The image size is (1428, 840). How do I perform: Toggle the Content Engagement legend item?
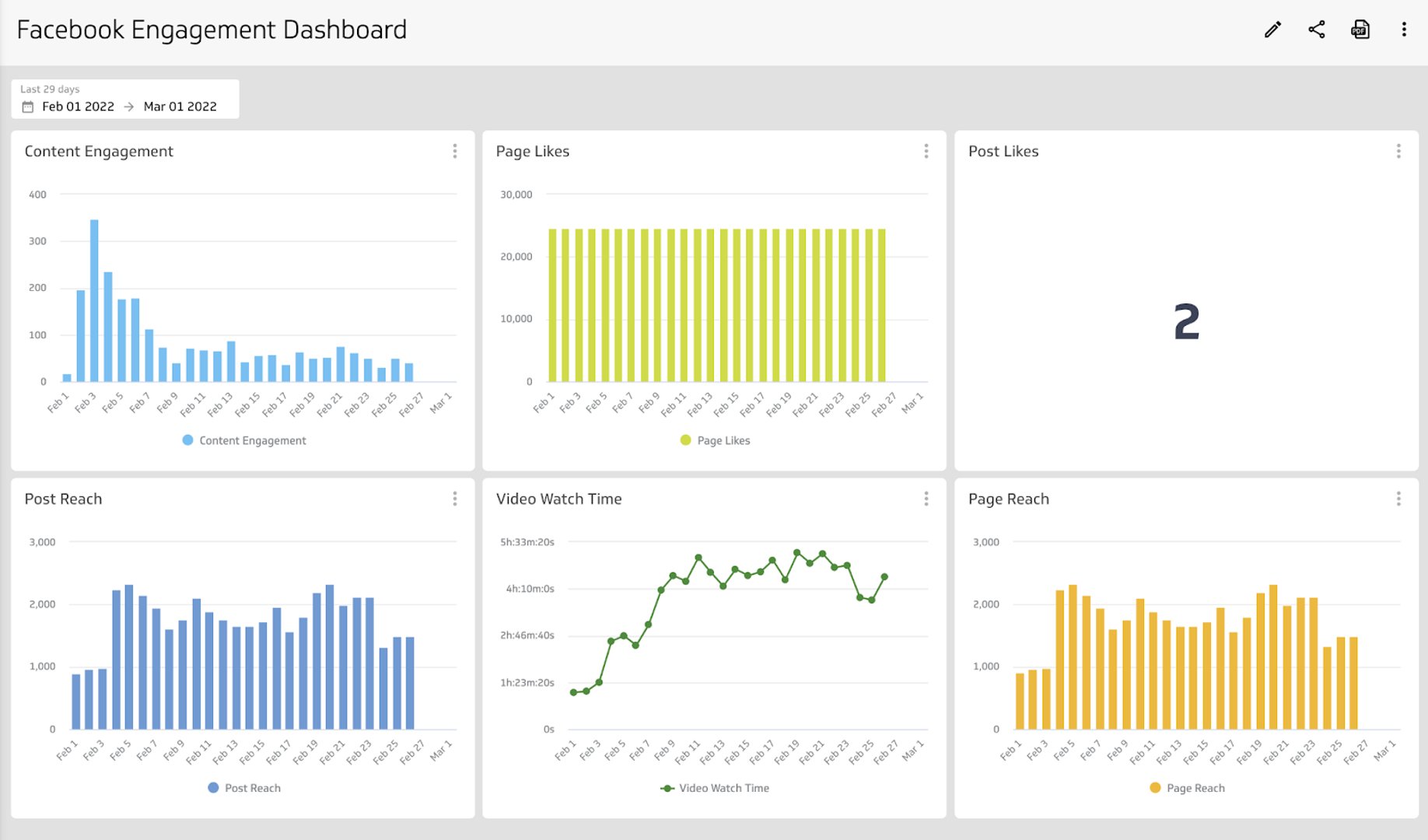[243, 440]
